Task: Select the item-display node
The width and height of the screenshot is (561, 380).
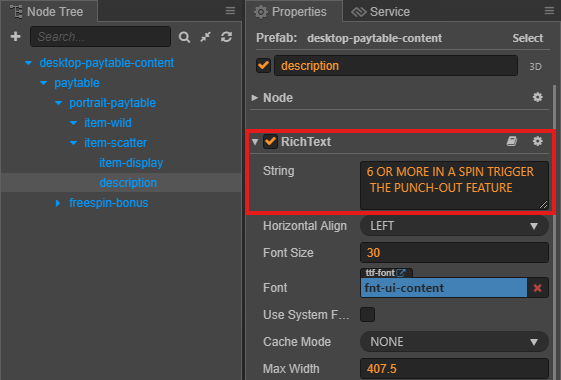Action: tap(131, 163)
